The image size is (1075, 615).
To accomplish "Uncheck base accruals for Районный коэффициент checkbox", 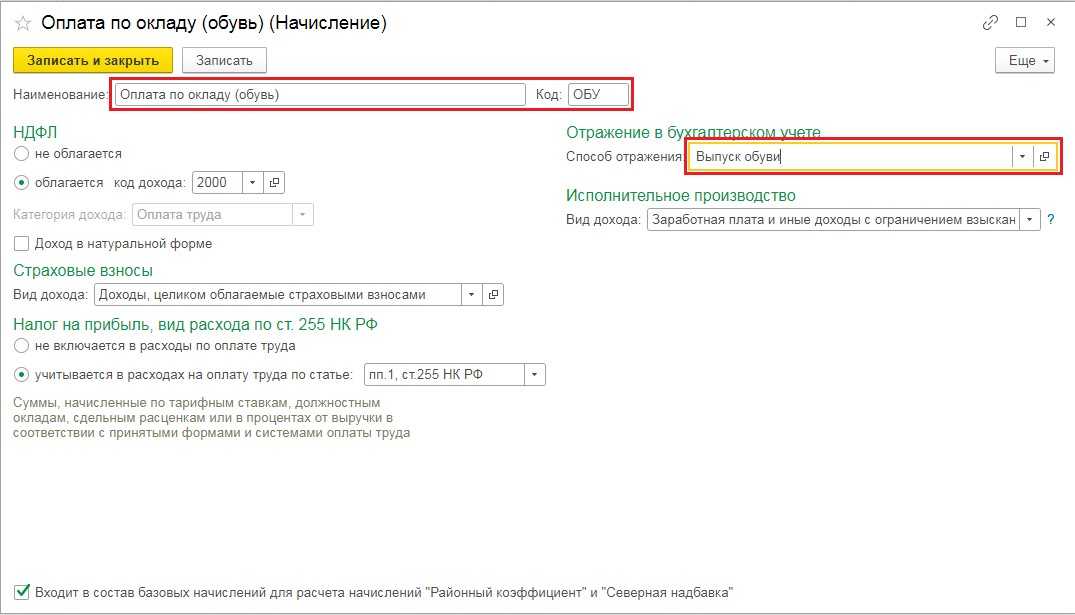I will (21, 592).
